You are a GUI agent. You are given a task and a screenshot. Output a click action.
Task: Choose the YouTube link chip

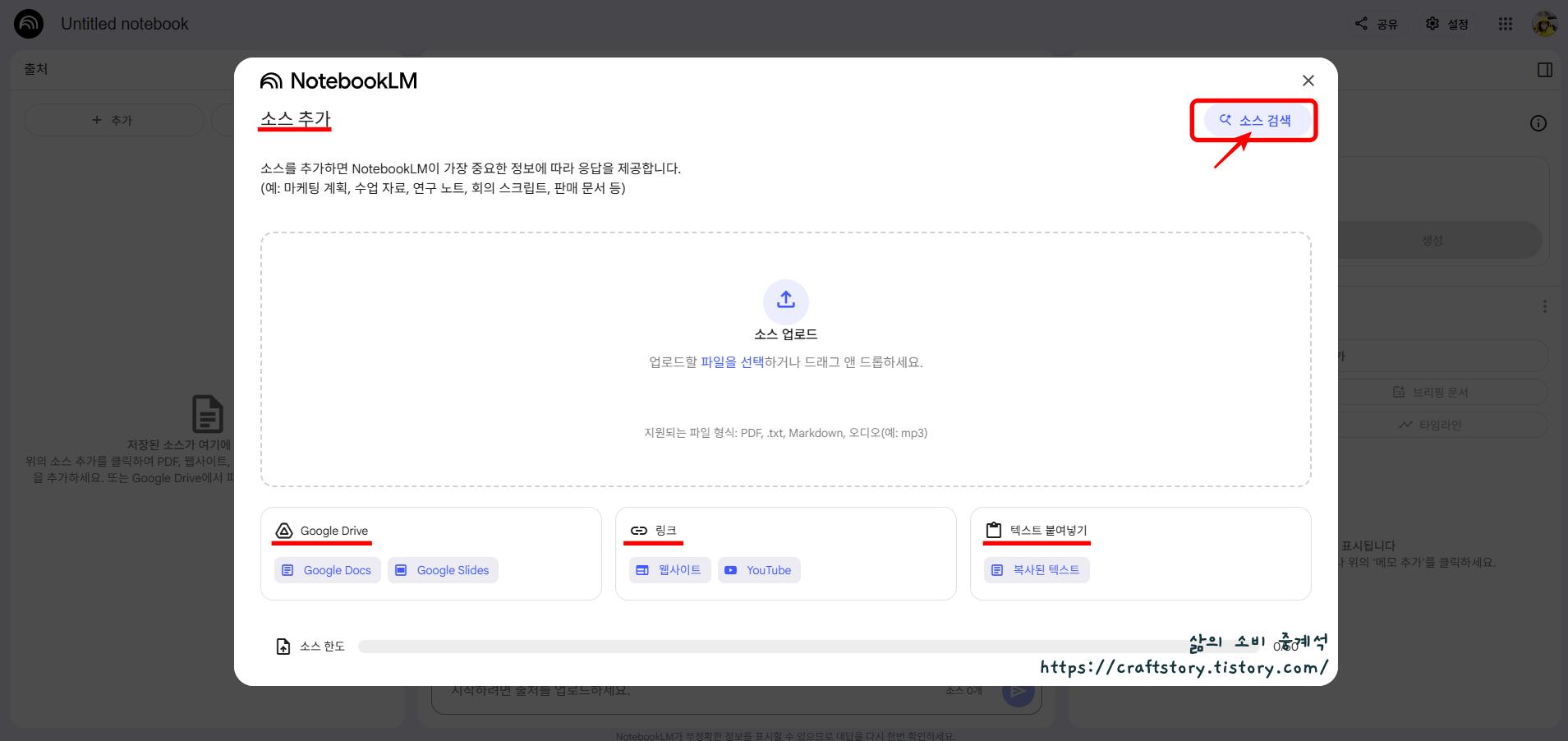[x=759, y=570]
